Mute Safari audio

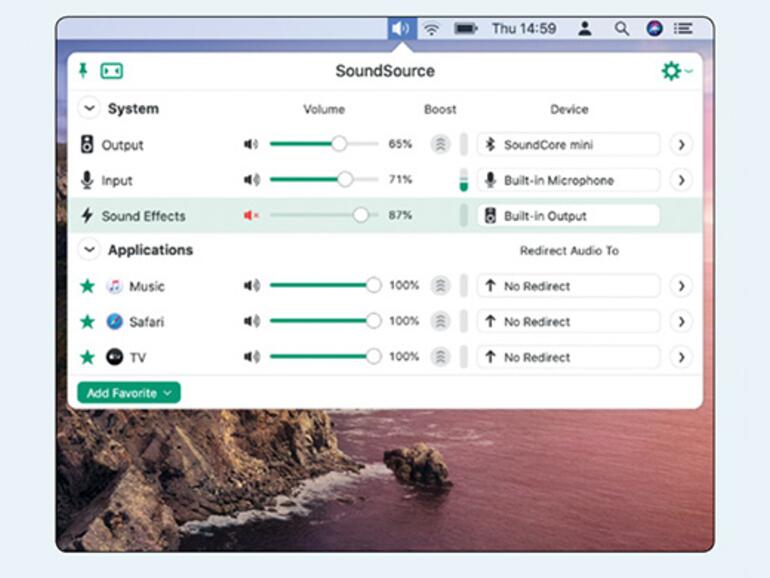(251, 321)
